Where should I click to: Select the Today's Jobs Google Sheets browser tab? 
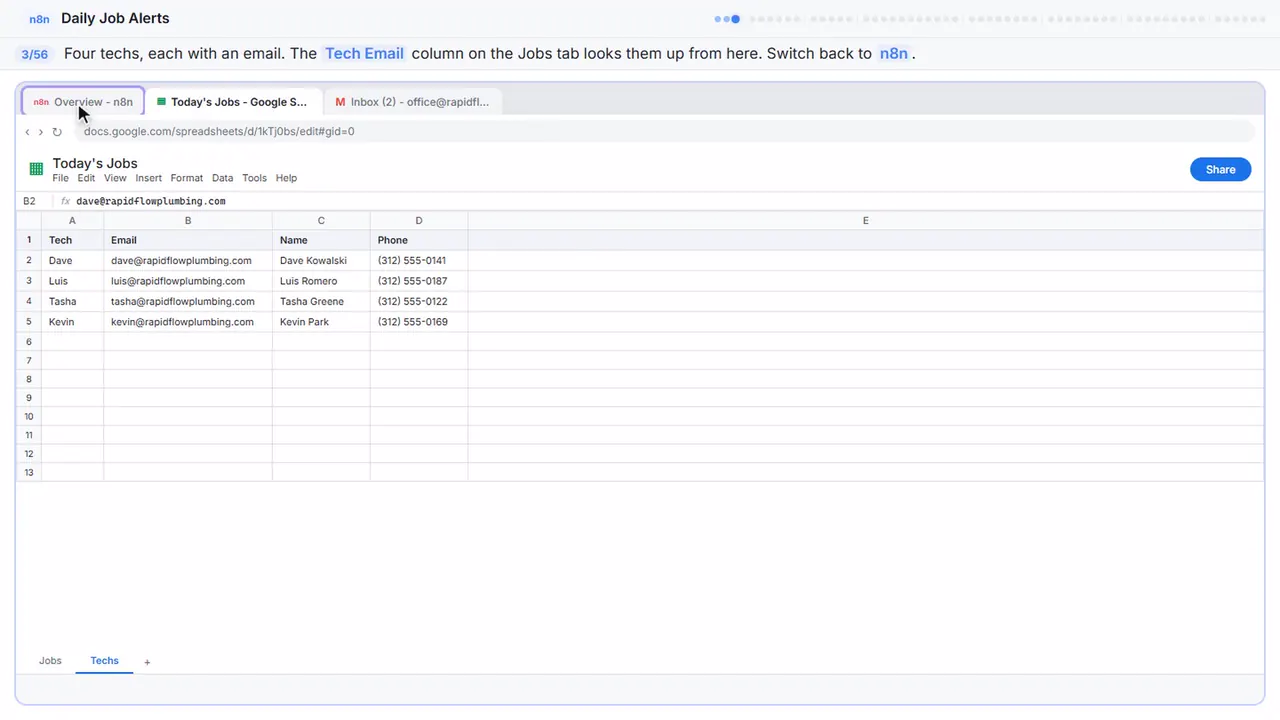coord(232,102)
